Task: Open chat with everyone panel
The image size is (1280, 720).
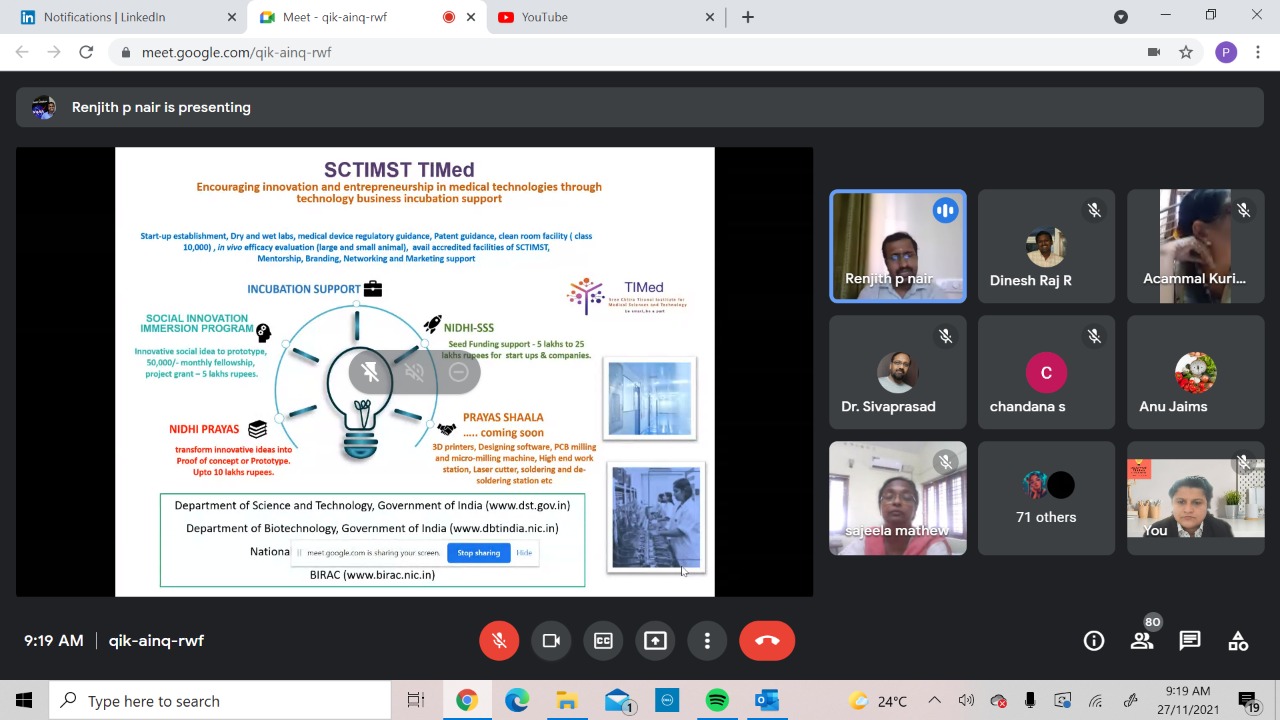Action: [x=1190, y=641]
